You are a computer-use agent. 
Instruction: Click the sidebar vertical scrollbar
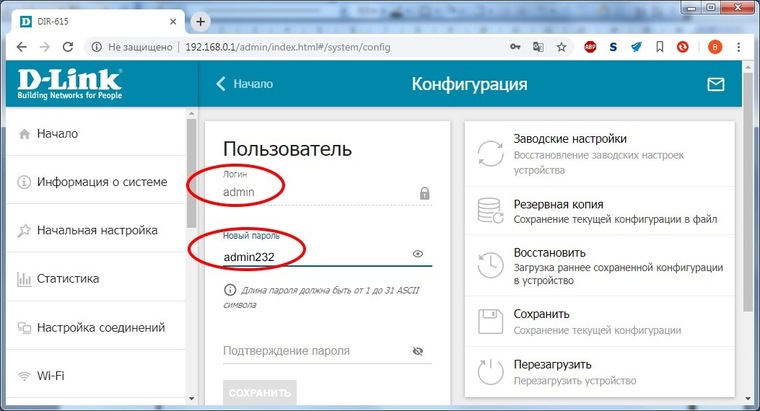pos(191,170)
